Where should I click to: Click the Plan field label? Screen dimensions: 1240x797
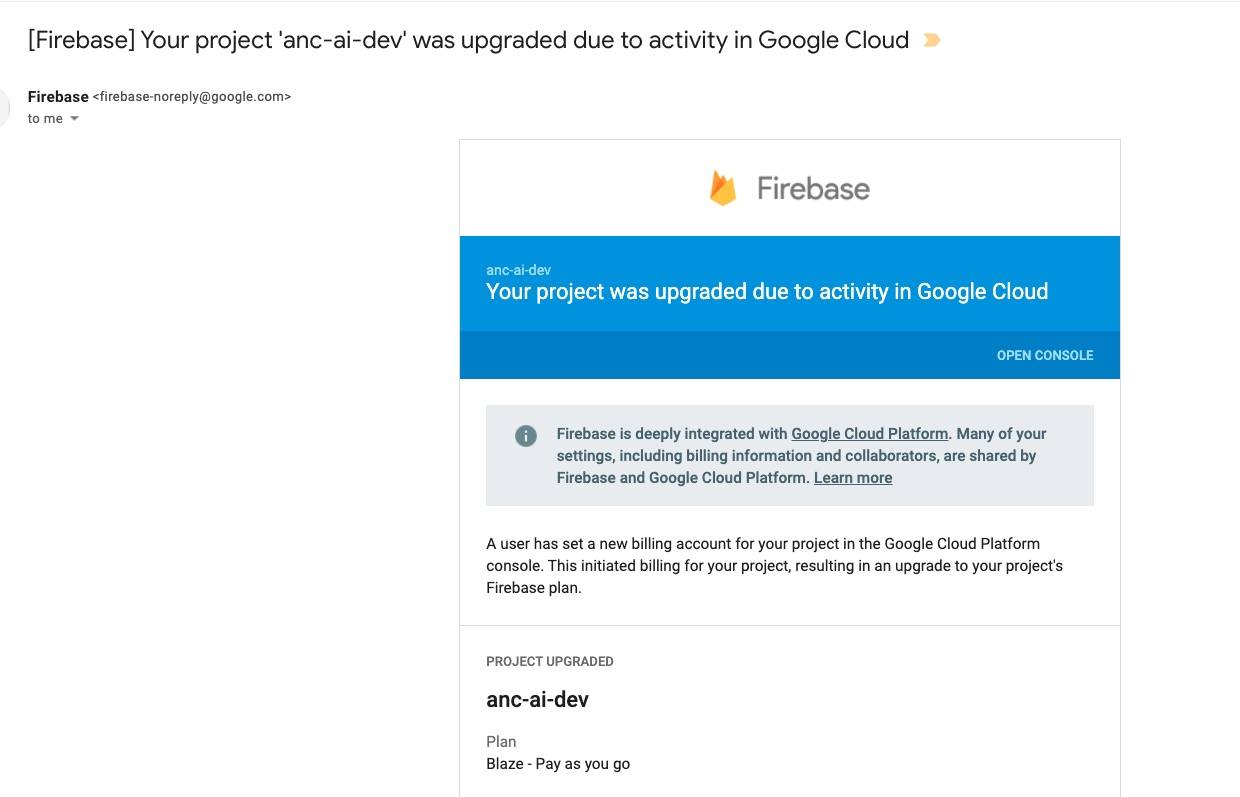501,742
